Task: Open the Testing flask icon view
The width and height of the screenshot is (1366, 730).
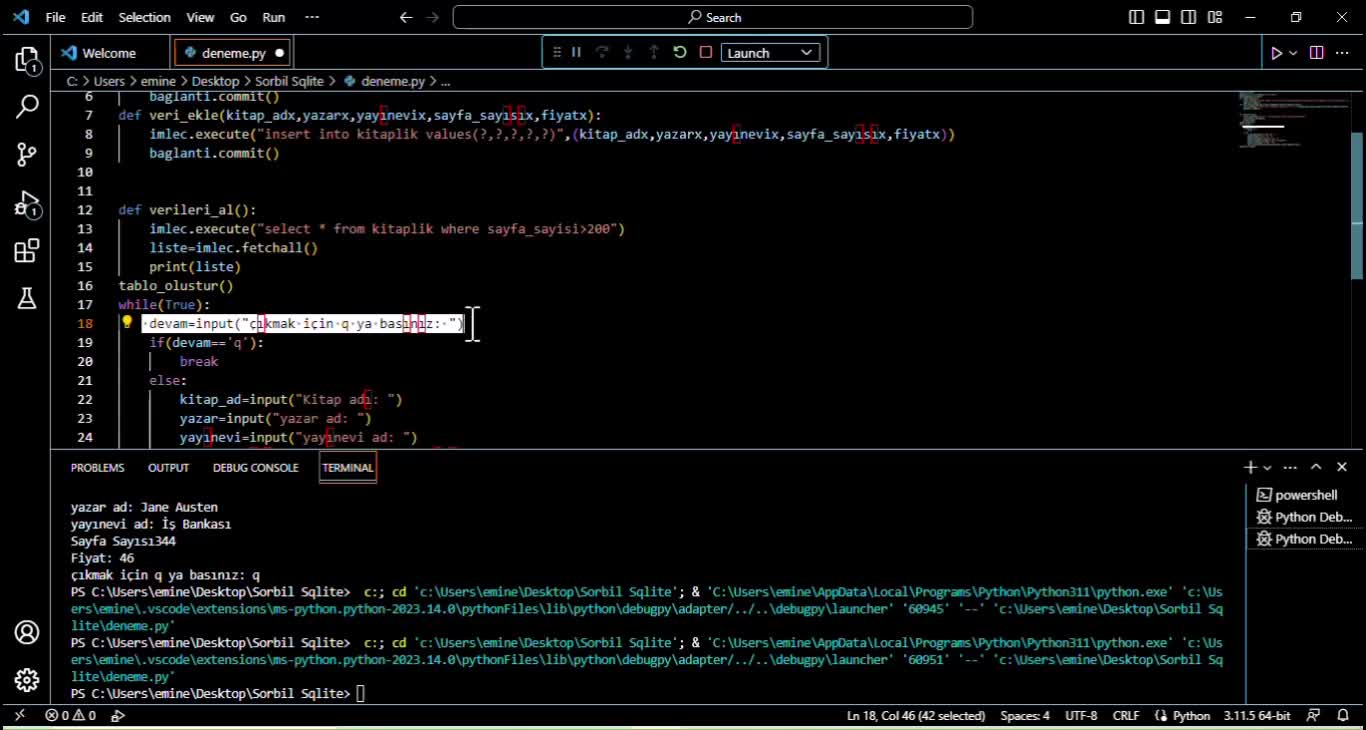Action: [27, 297]
